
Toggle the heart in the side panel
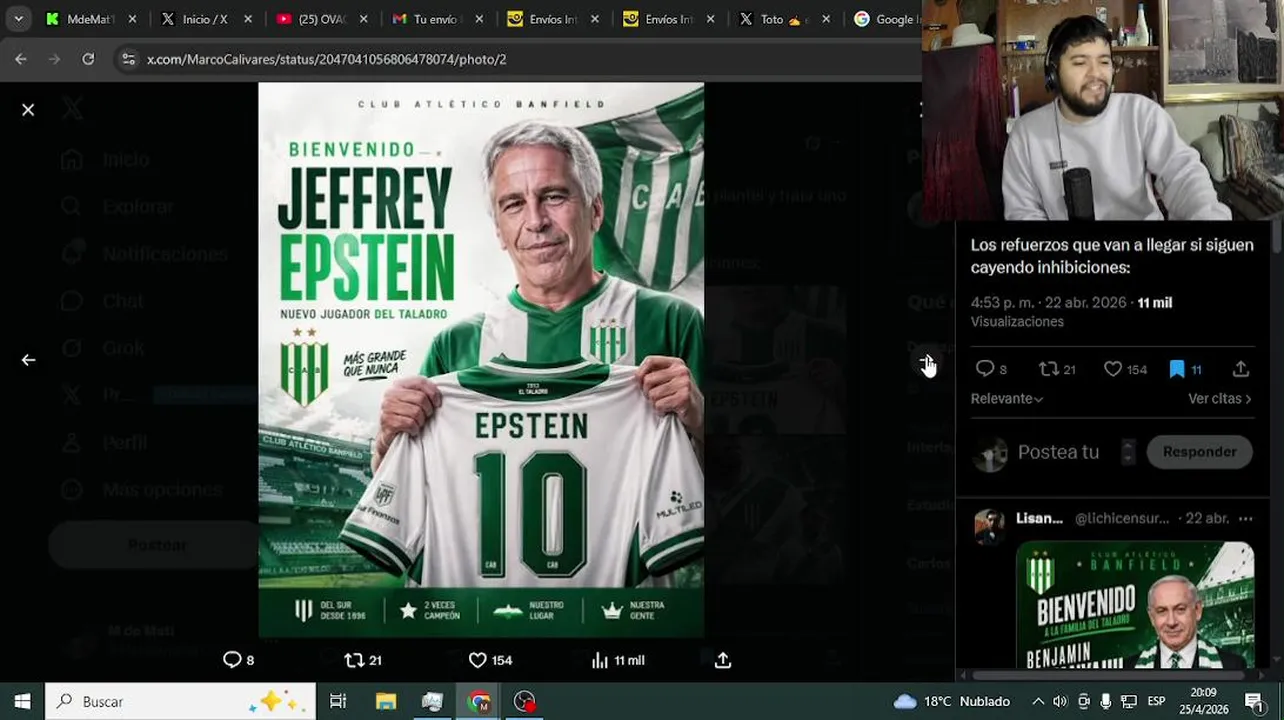click(1113, 369)
